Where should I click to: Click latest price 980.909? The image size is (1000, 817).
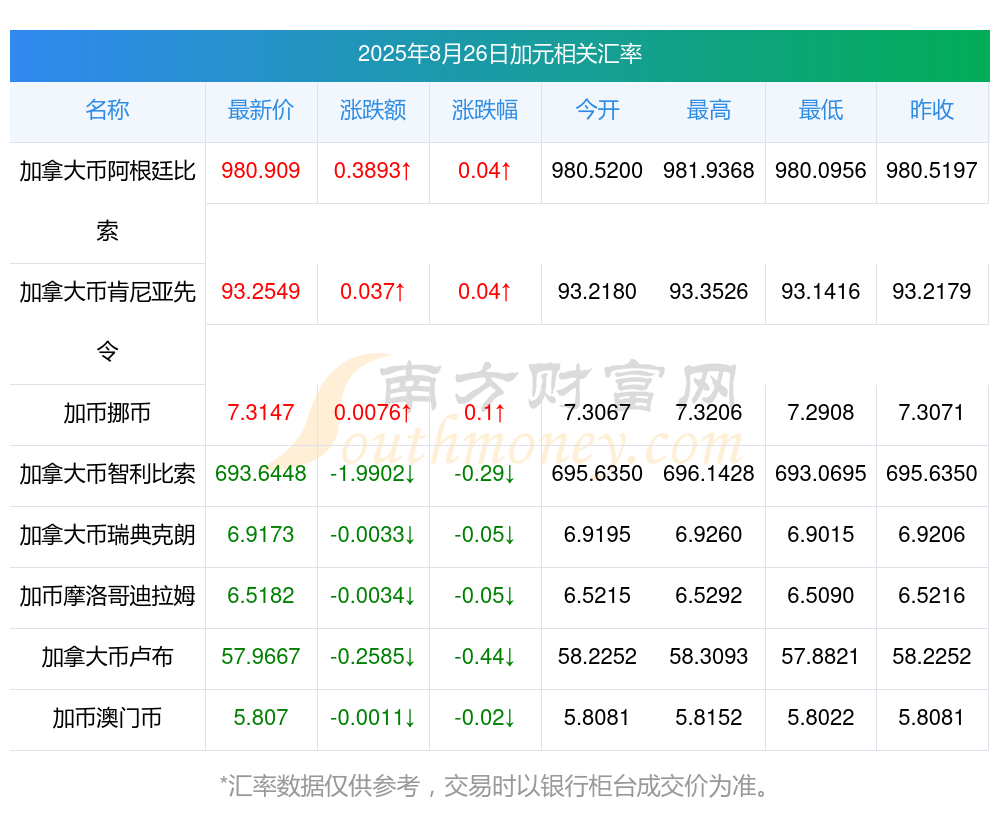click(x=261, y=171)
